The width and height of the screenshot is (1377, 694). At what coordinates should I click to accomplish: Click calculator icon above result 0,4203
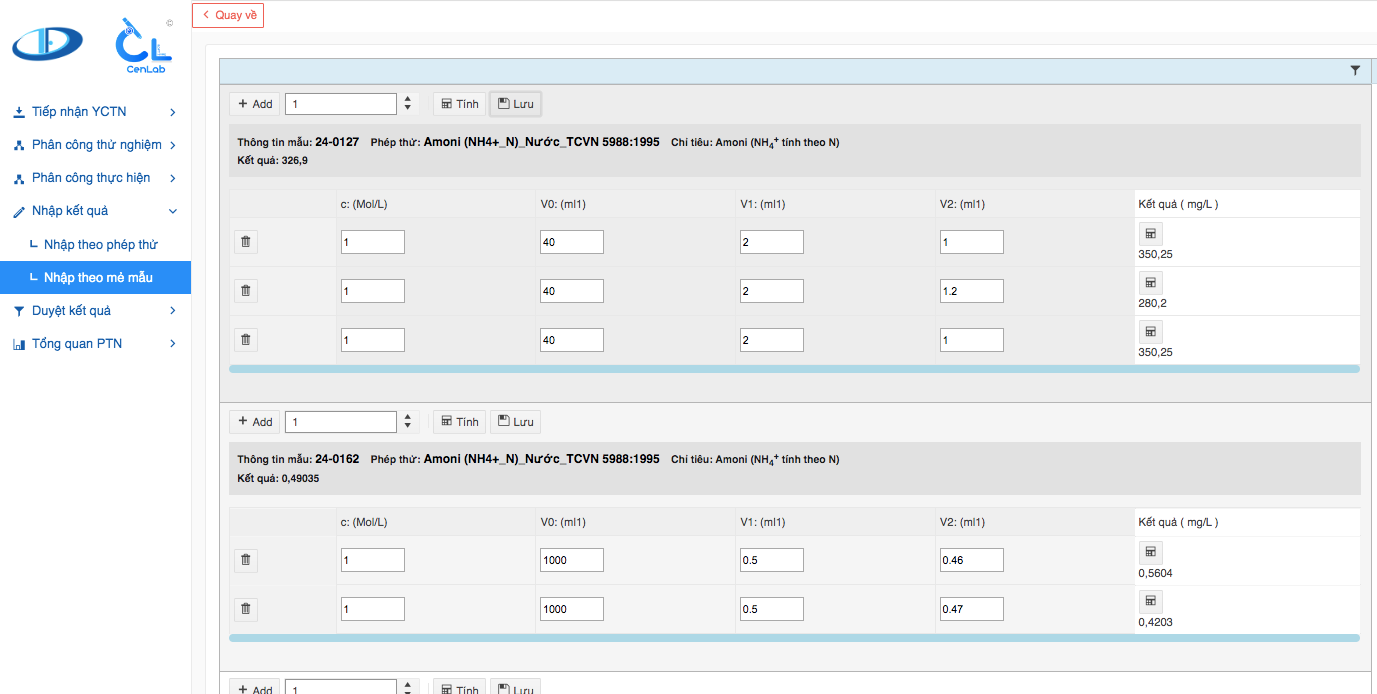point(1150,601)
